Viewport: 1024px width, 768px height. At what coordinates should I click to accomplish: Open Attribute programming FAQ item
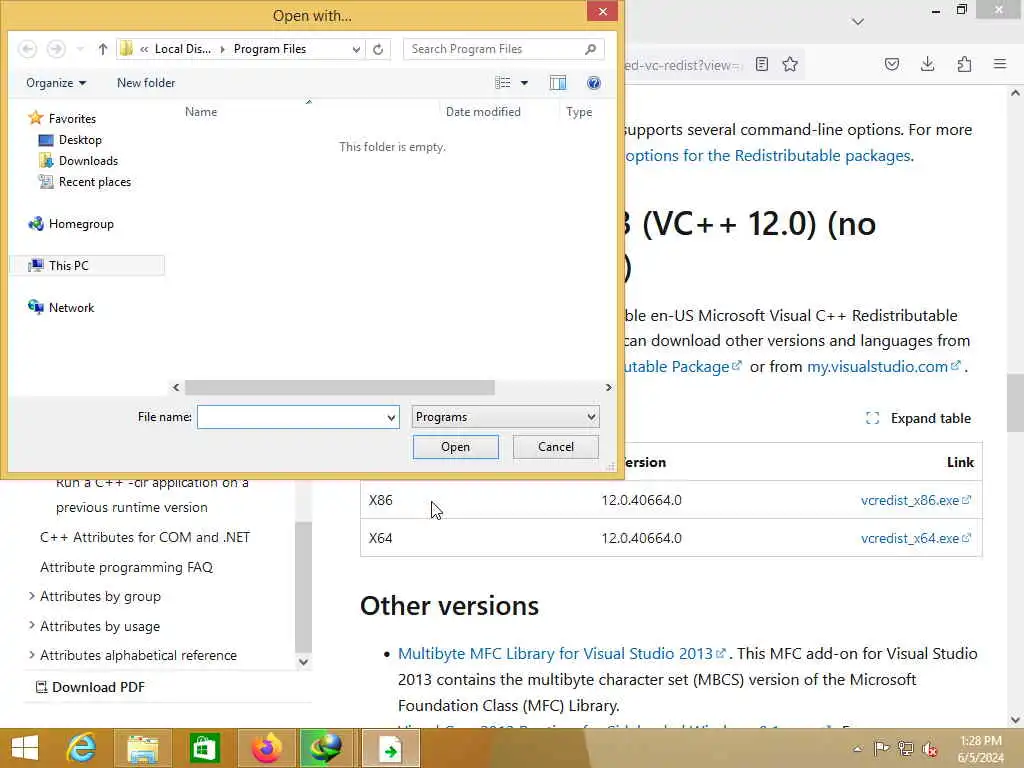[x=126, y=567]
